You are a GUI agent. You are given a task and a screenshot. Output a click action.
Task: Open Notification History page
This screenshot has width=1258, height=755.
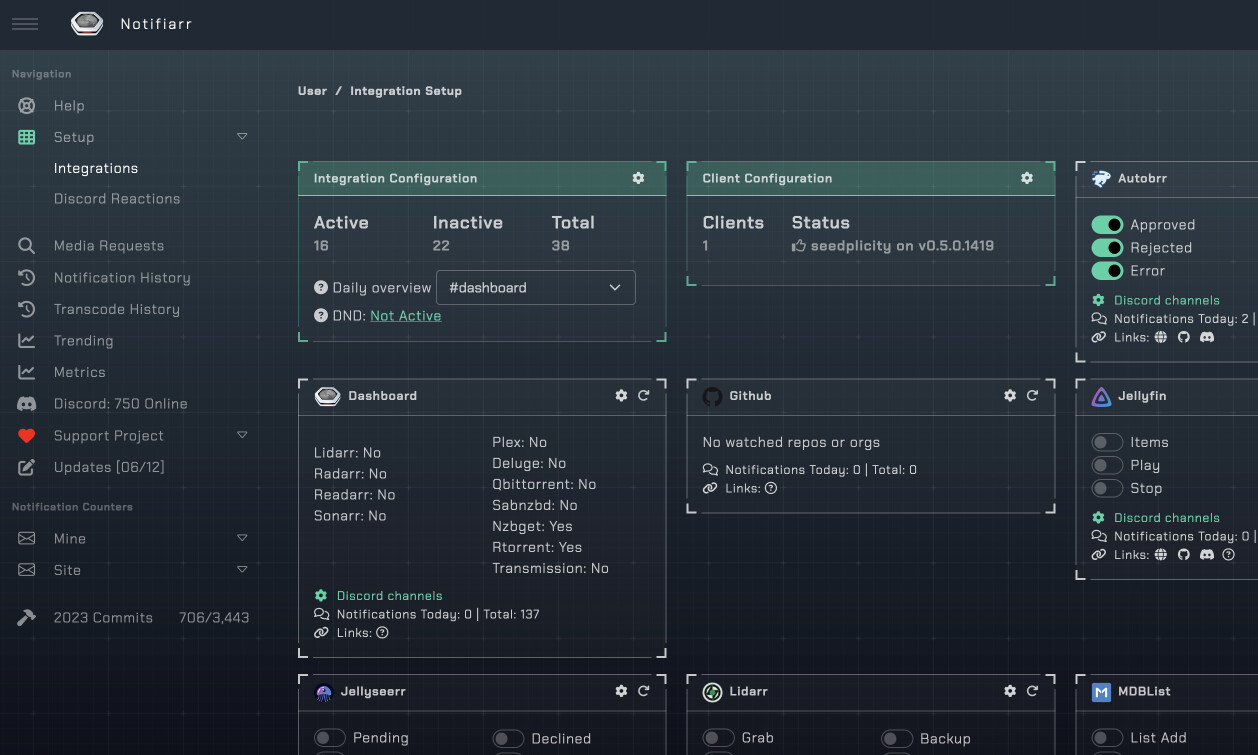tap(122, 278)
